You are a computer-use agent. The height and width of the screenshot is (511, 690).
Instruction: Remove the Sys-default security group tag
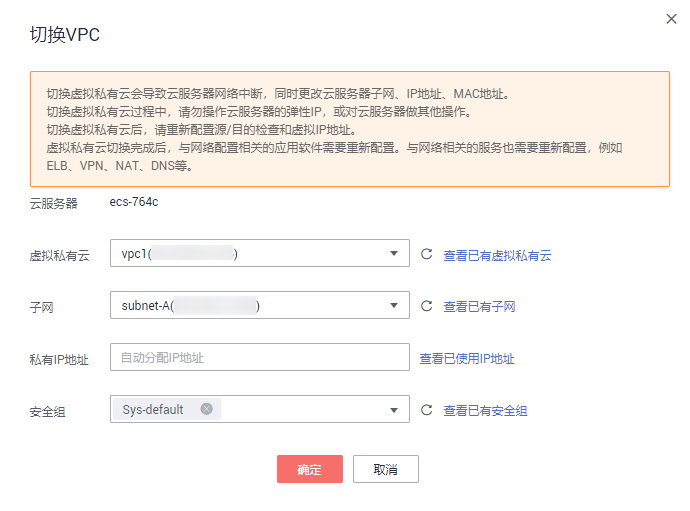click(206, 409)
